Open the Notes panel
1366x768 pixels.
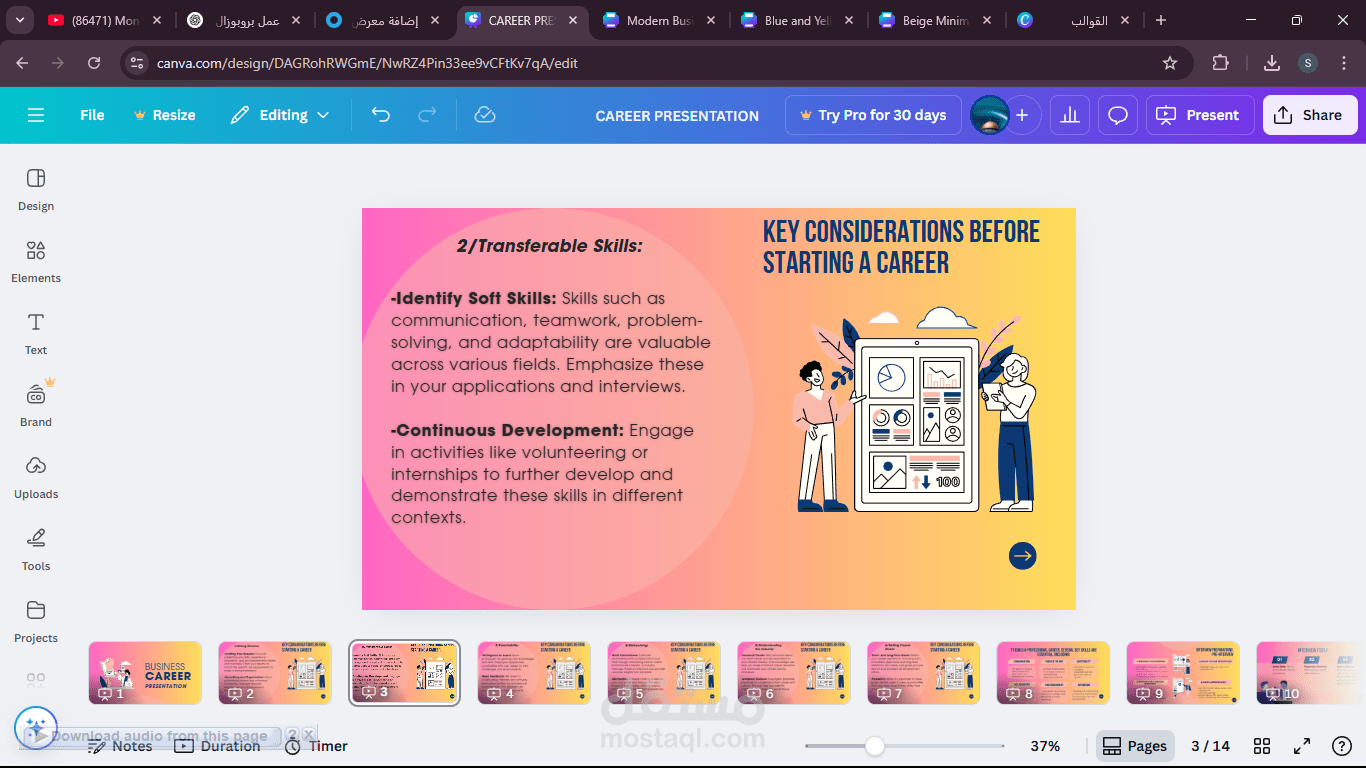[120, 746]
